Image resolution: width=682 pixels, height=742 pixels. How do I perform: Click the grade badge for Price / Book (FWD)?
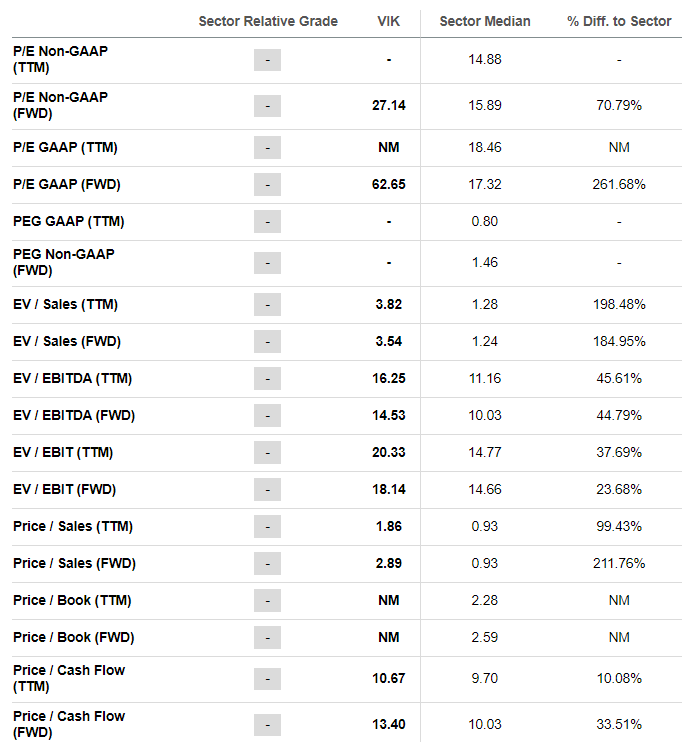tap(267, 637)
